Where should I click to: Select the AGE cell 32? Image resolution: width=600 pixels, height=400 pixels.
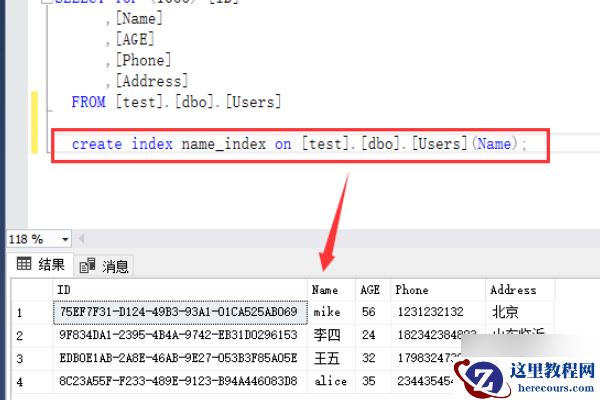(373, 358)
